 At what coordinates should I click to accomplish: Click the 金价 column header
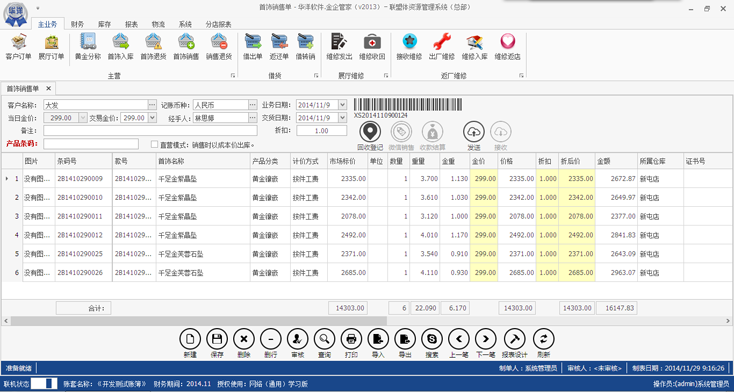[484, 161]
